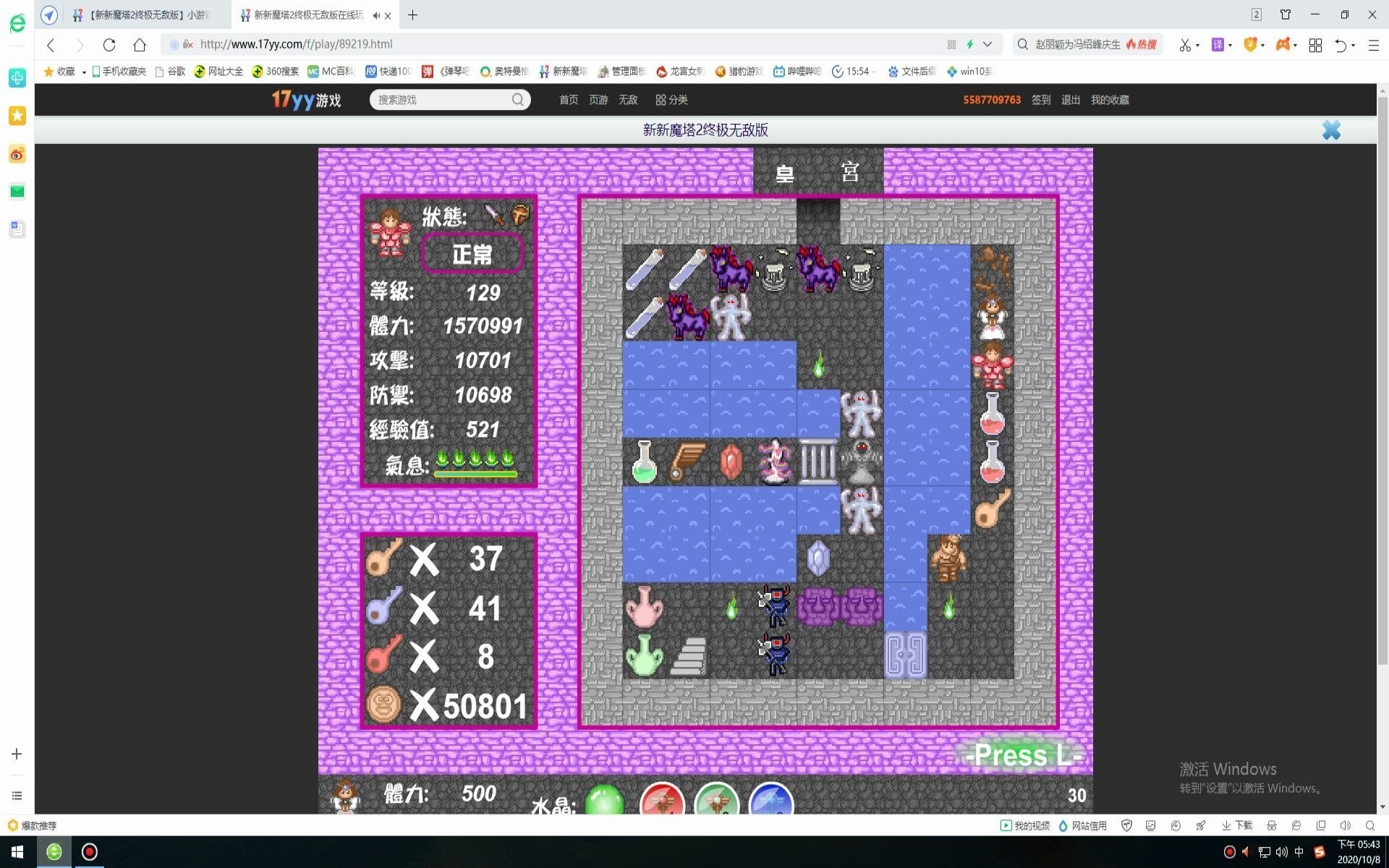Open the translate extension icon
The width and height of the screenshot is (1389, 868).
tap(1218, 45)
